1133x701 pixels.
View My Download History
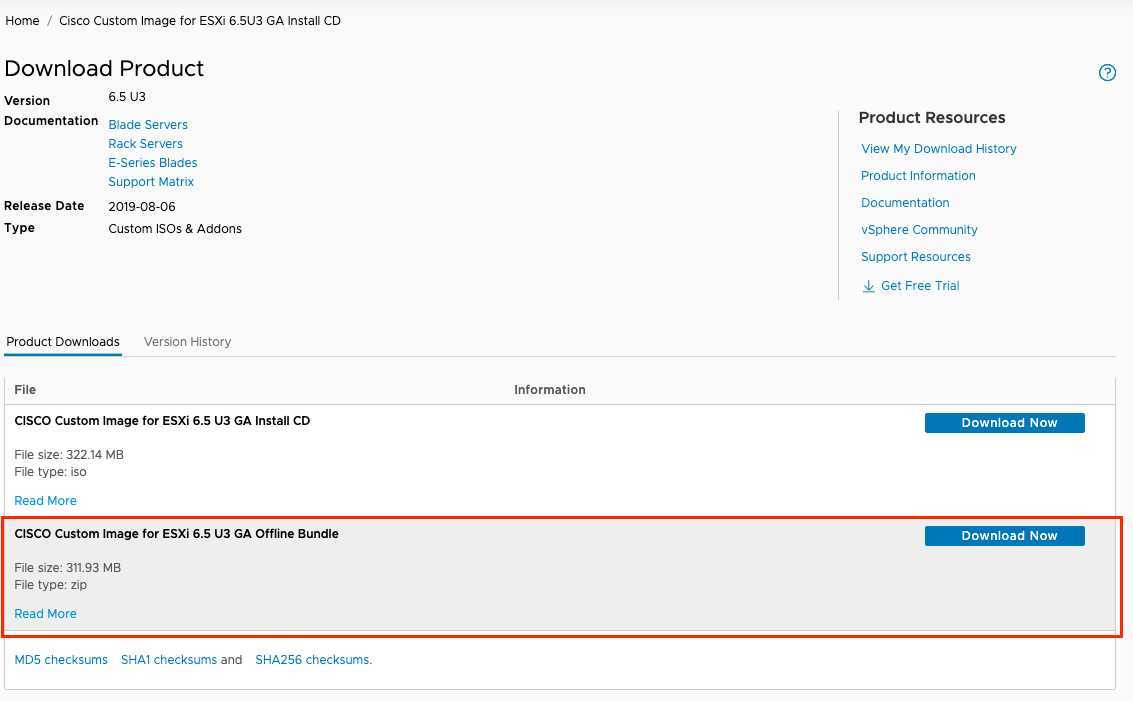click(x=939, y=149)
